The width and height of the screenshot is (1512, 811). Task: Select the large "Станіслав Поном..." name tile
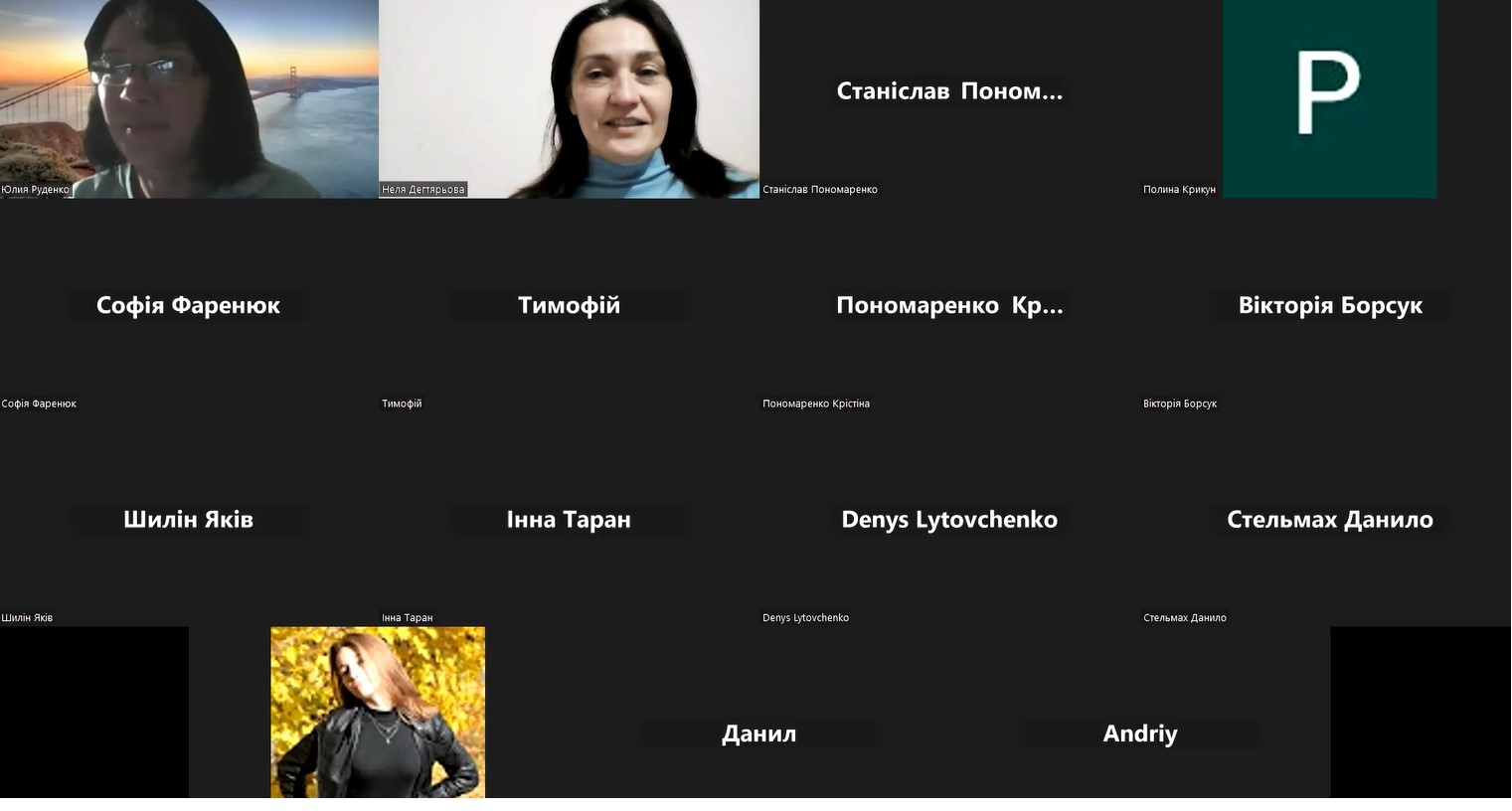949,91
